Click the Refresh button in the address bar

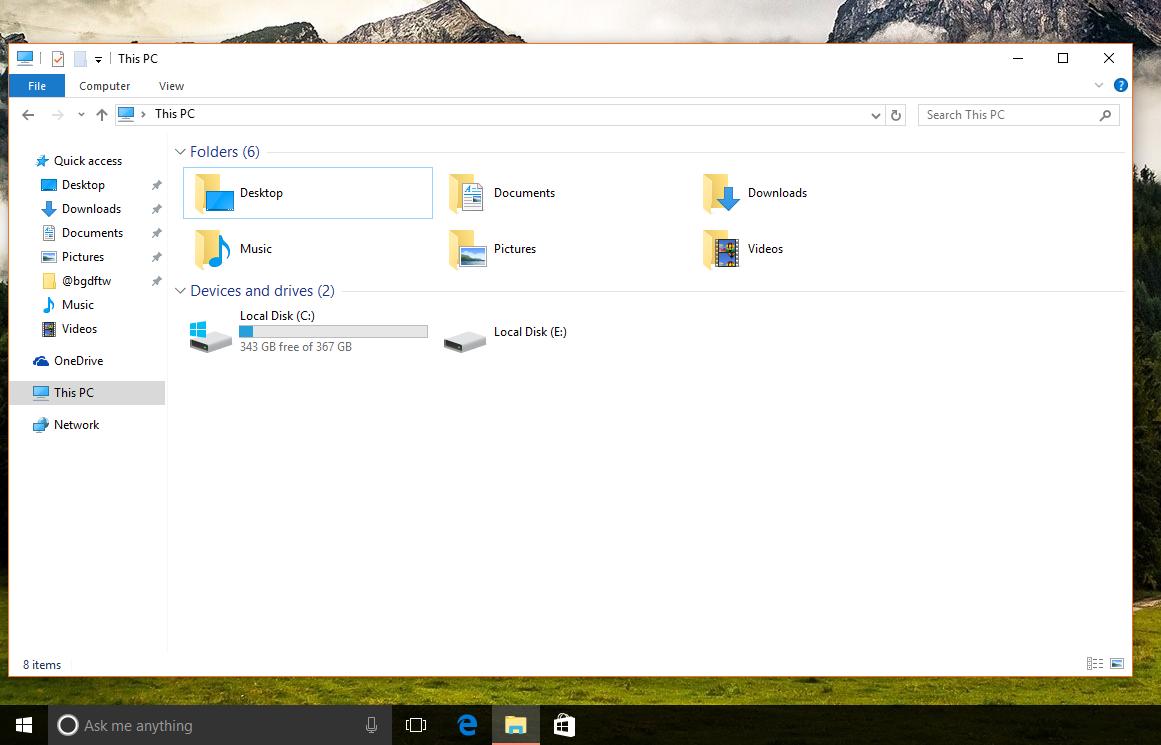click(x=896, y=115)
